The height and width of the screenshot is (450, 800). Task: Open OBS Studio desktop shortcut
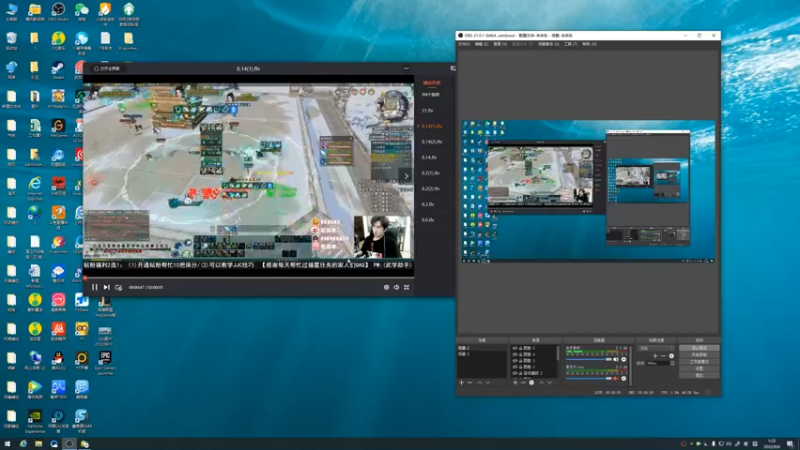58,12
